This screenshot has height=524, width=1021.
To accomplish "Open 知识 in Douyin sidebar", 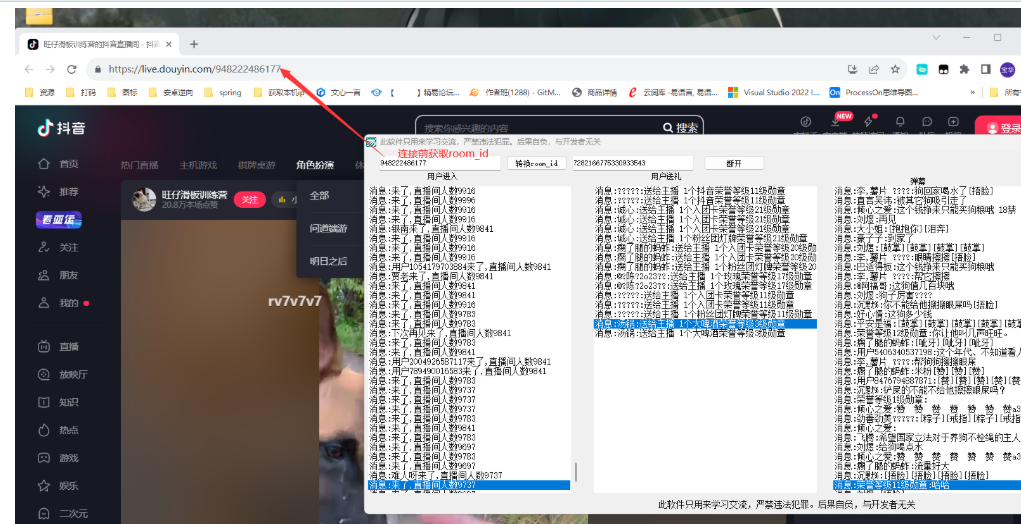I will coord(59,402).
